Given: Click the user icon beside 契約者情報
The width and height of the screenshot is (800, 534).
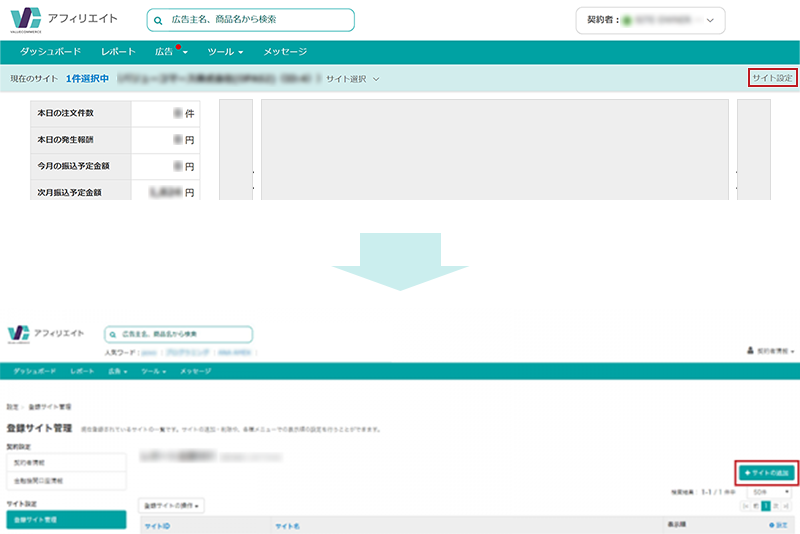Looking at the screenshot, I should 750,352.
